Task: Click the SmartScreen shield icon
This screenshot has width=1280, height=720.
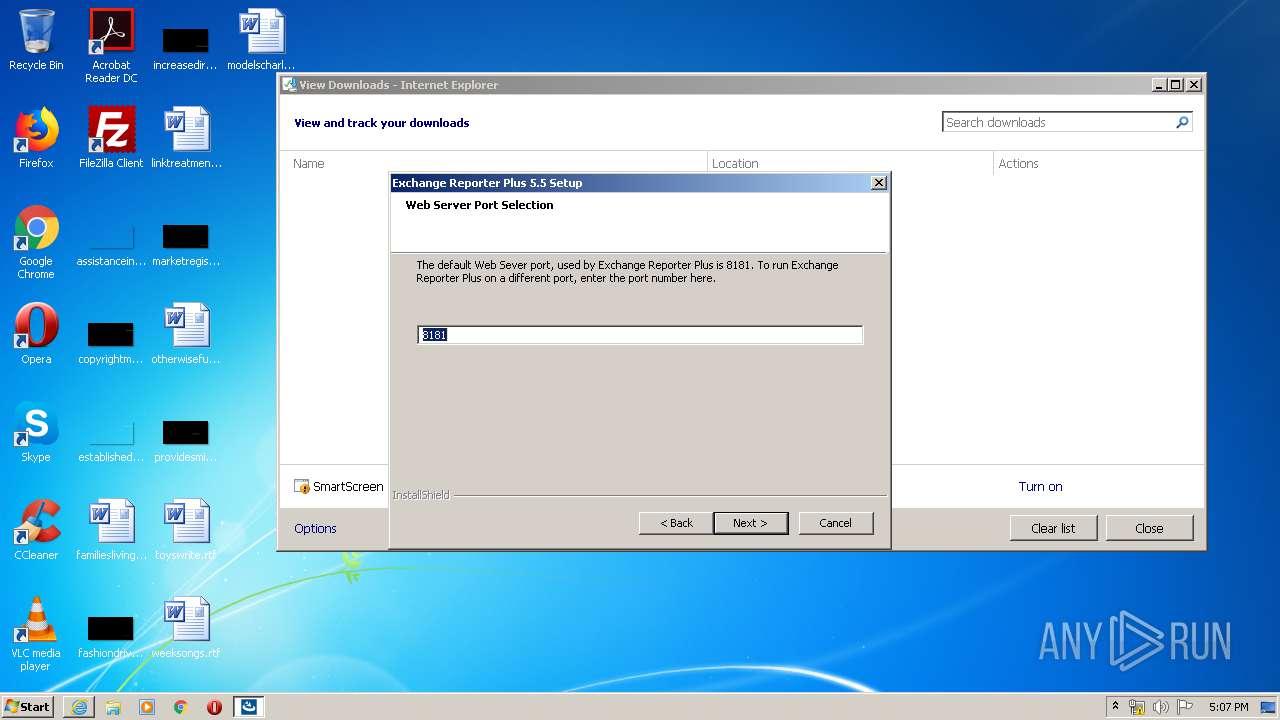Action: click(302, 487)
